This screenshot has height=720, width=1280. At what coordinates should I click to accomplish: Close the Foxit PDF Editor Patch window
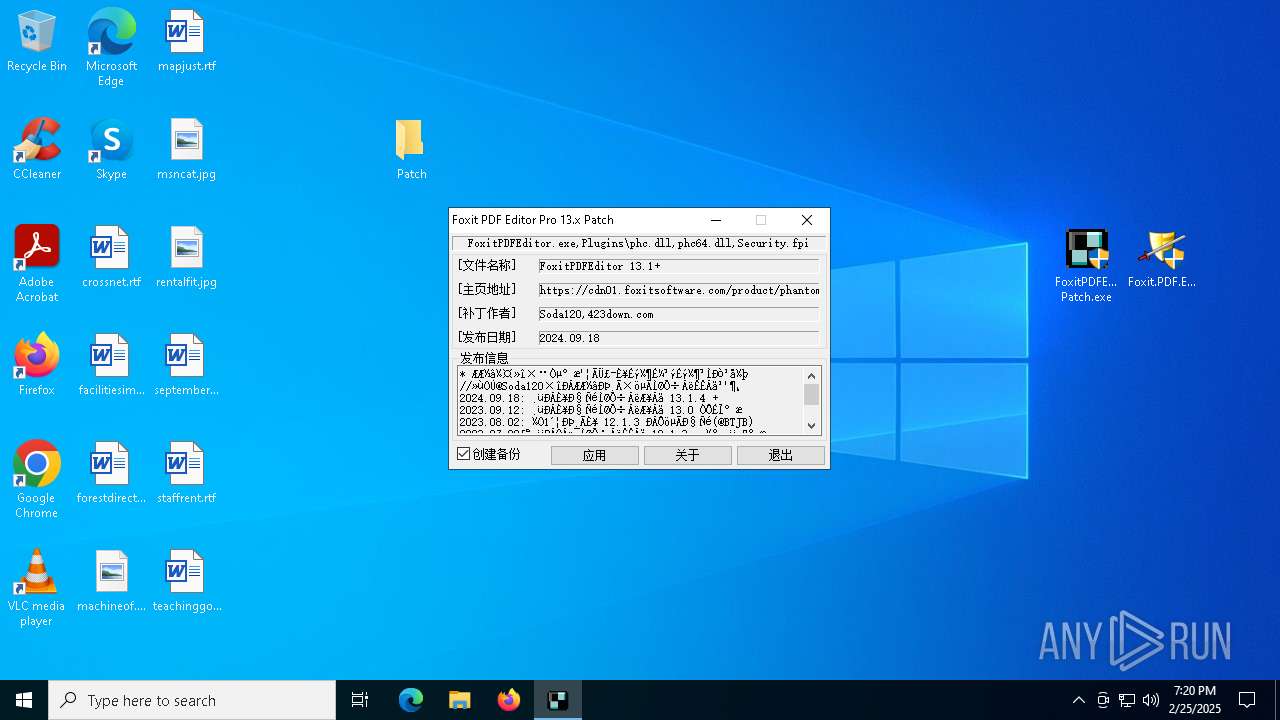click(x=807, y=220)
